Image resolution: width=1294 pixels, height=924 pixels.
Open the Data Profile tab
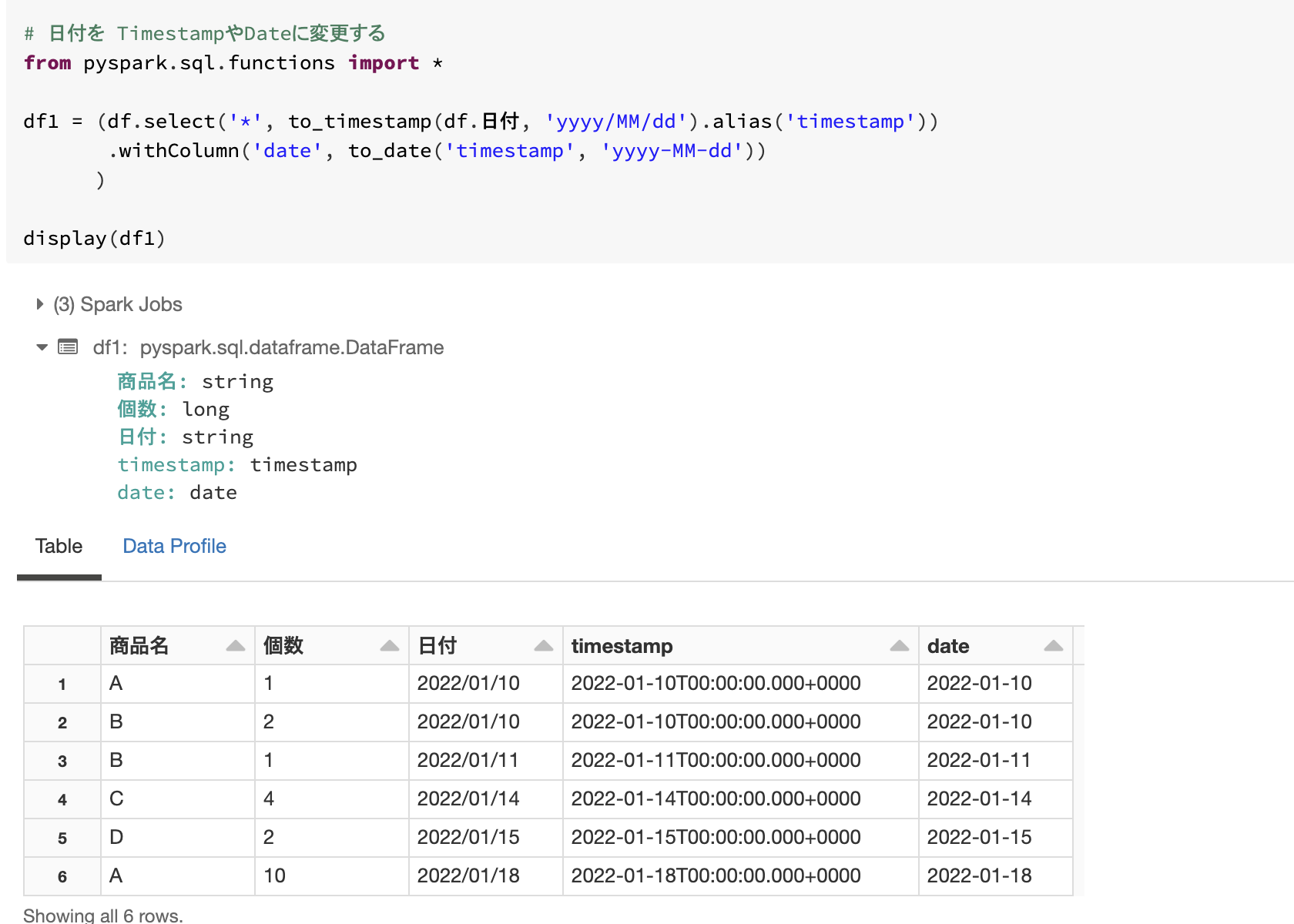tap(174, 546)
